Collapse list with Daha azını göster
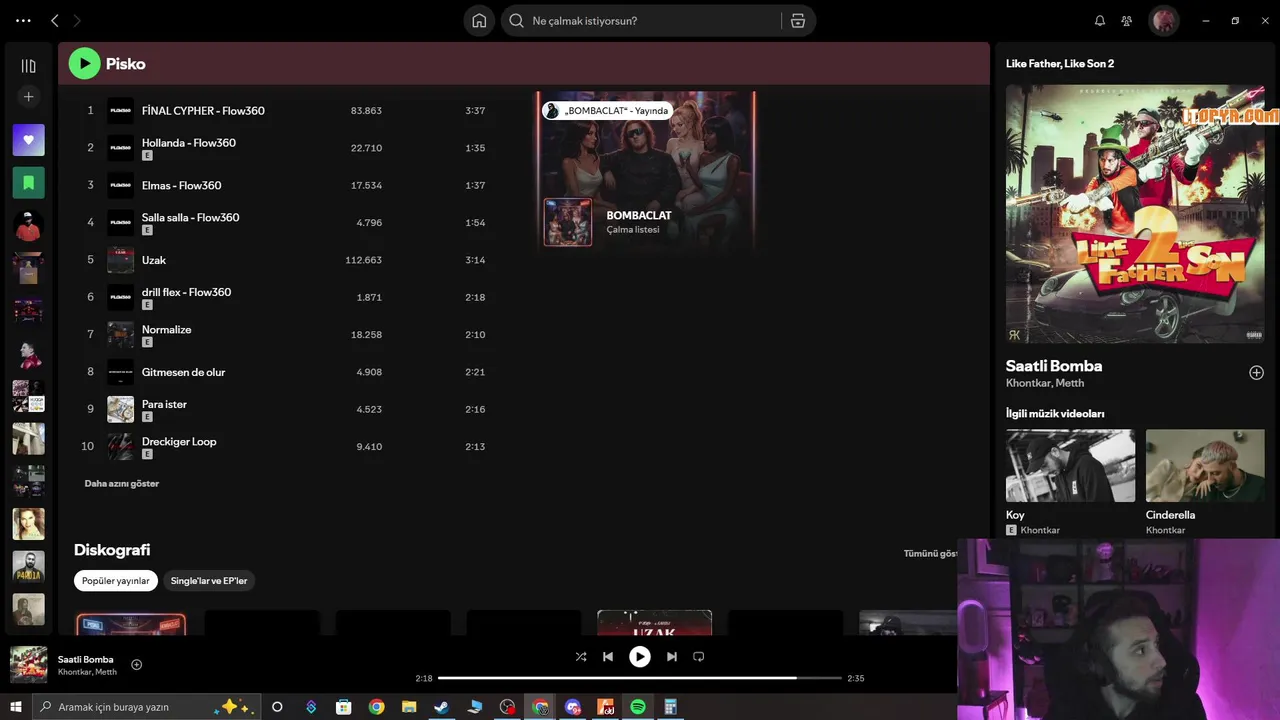This screenshot has width=1280, height=720. pyautogui.click(x=122, y=483)
